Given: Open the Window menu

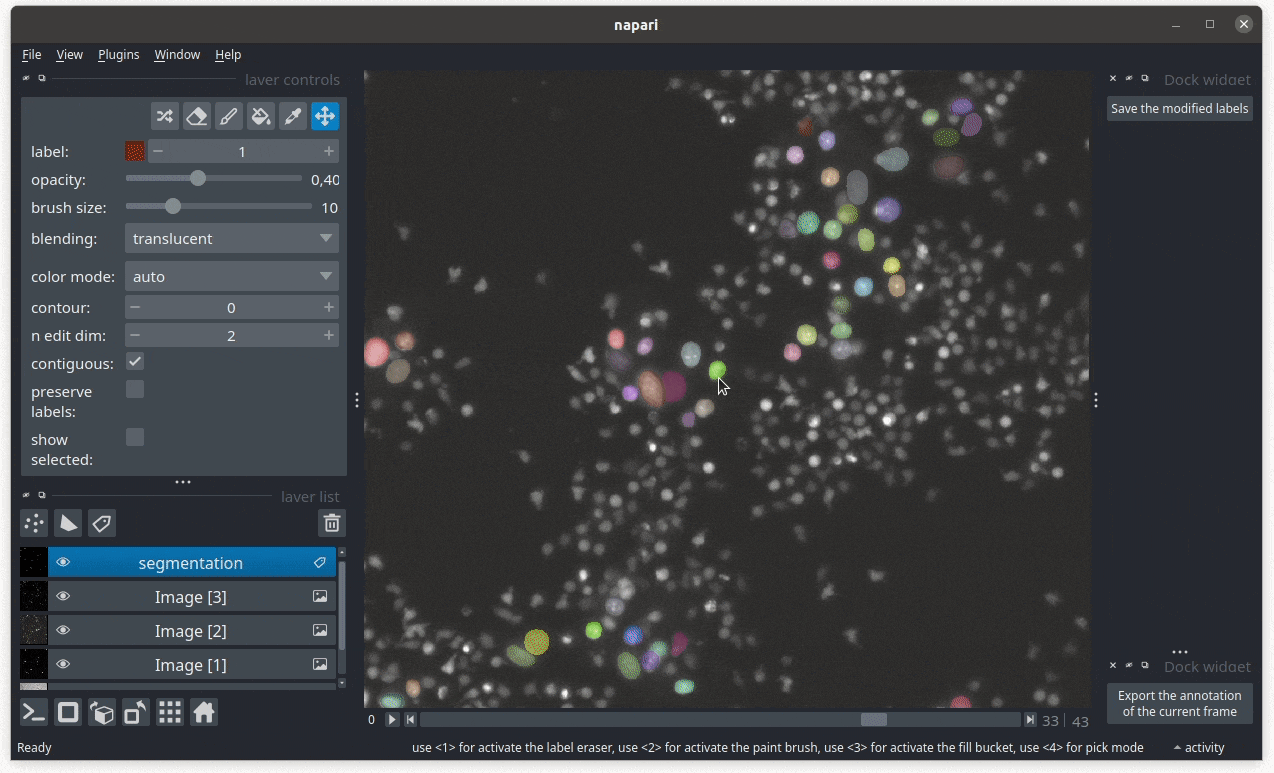Looking at the screenshot, I should 177,55.
